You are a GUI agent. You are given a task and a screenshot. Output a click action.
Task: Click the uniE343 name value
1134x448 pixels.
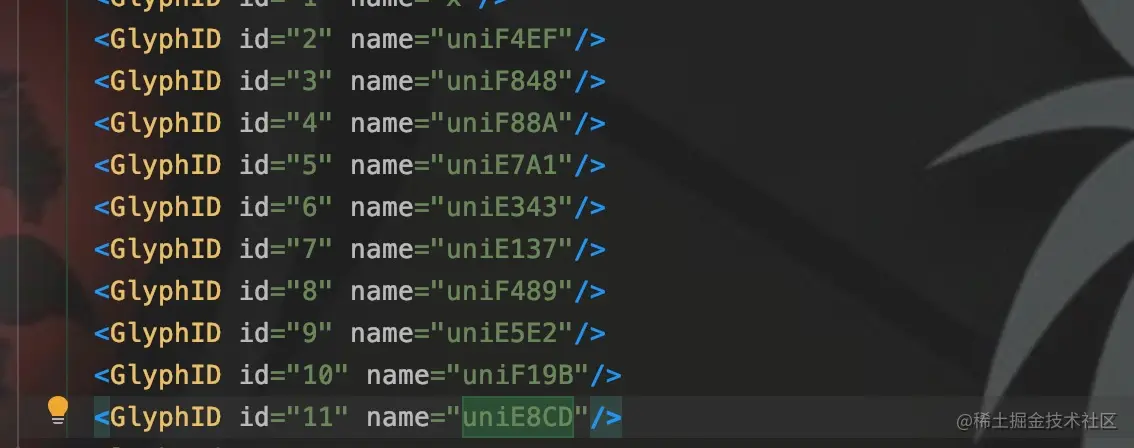pos(502,207)
